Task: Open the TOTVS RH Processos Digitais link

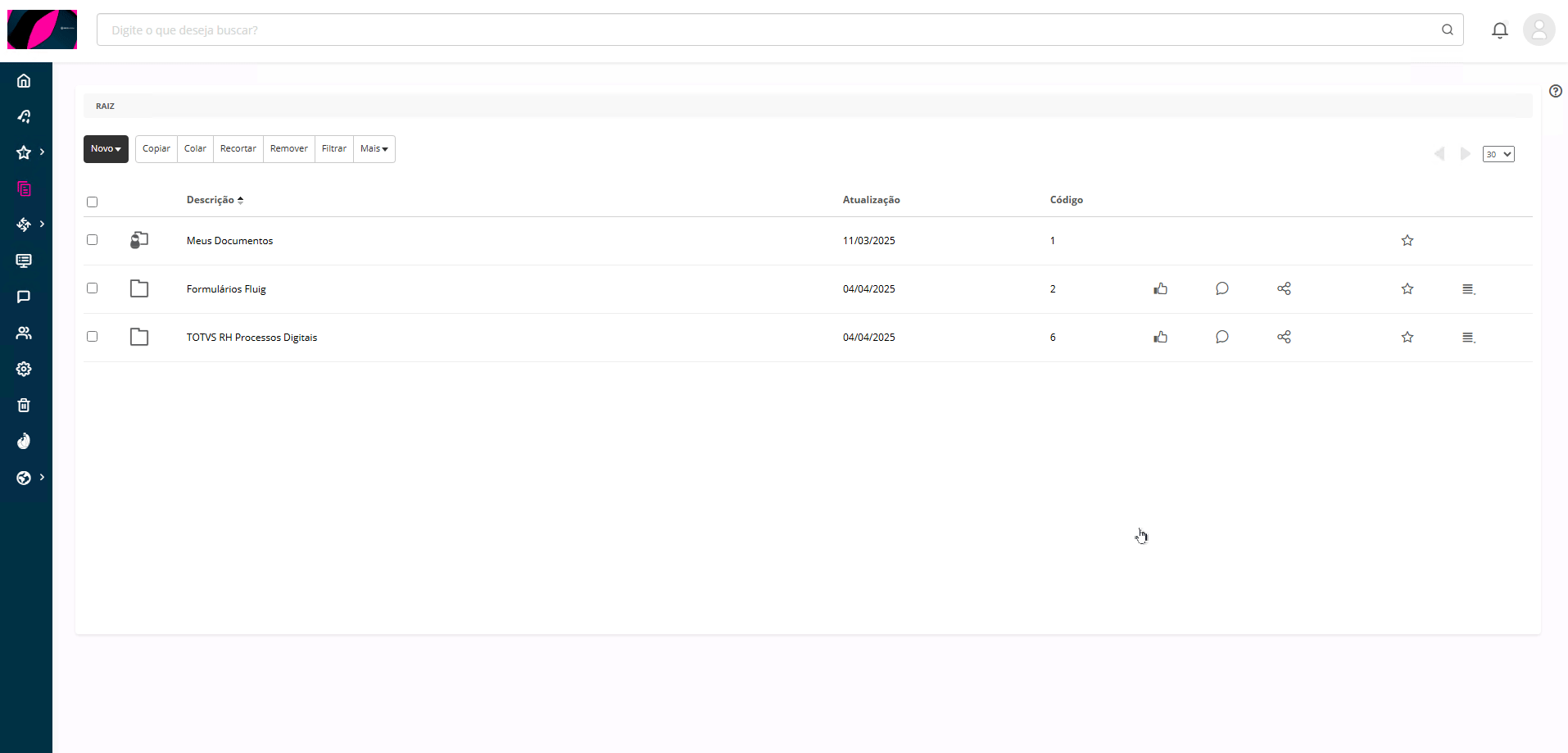Action: pos(252,338)
